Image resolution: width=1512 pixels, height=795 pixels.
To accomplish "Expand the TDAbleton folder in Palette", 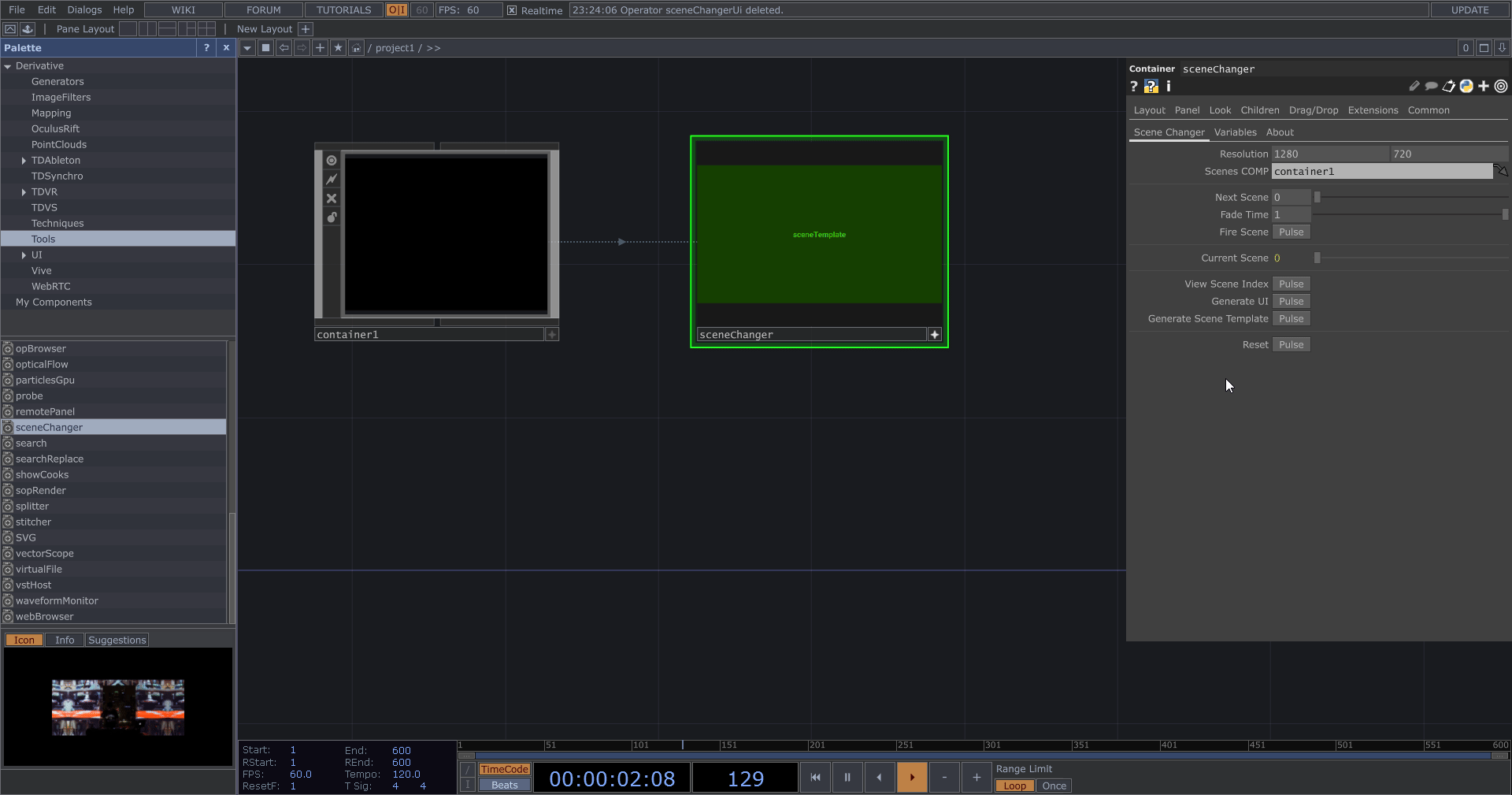I will click(24, 161).
